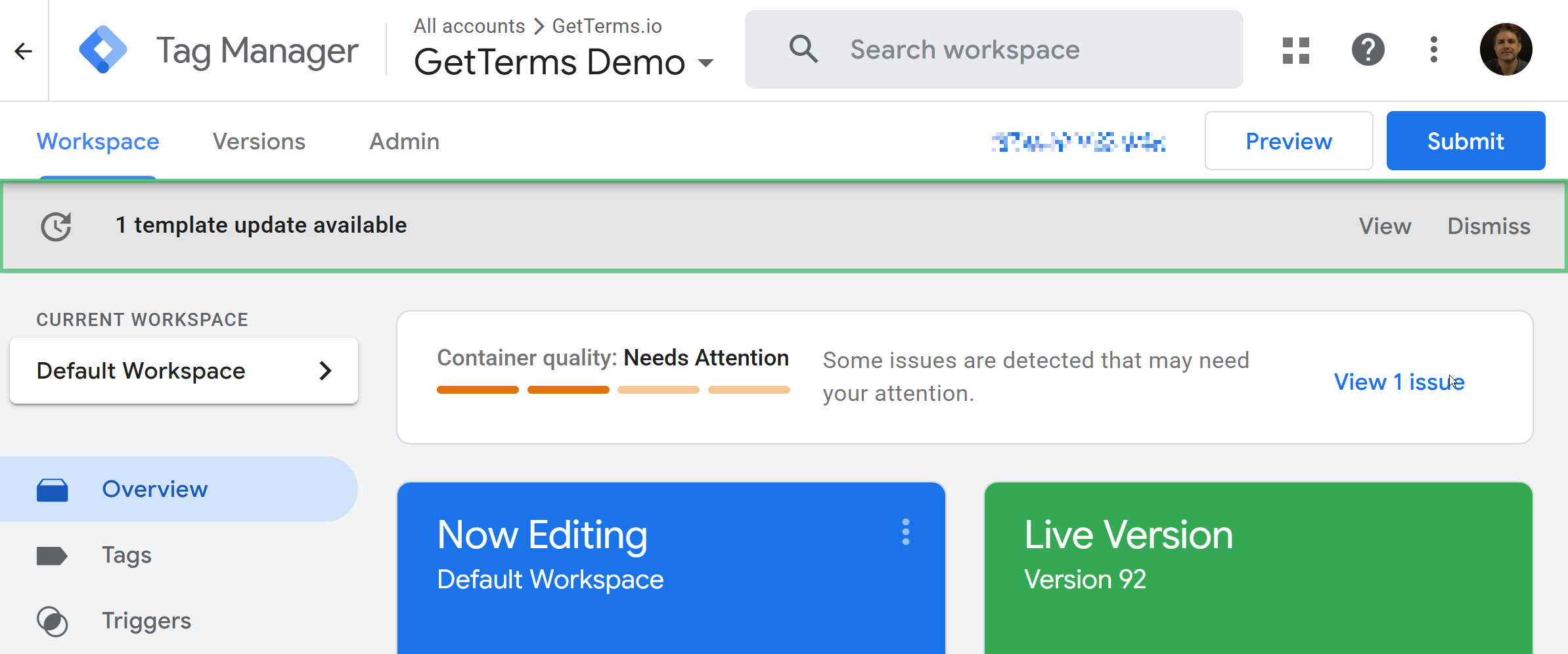
Task: Open the help question mark icon
Action: (1368, 50)
